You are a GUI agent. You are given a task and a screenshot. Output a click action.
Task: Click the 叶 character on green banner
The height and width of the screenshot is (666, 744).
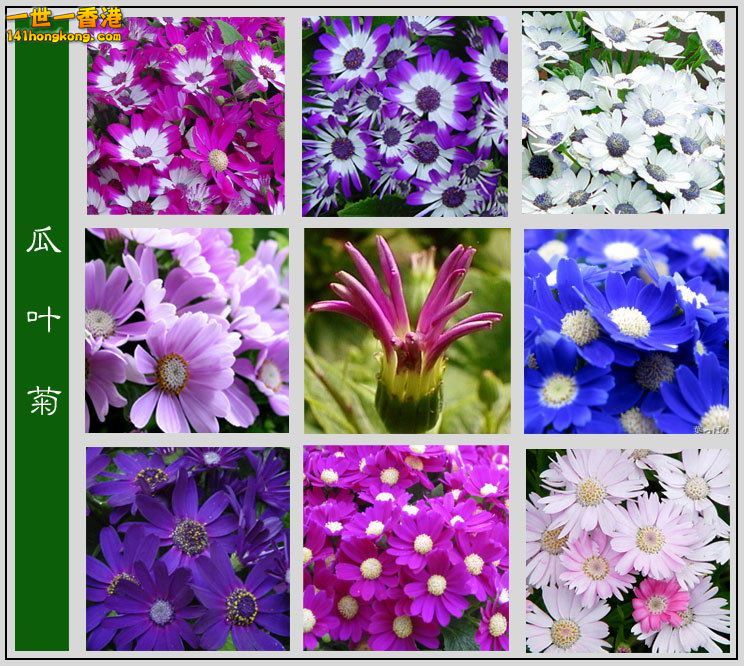[43, 320]
